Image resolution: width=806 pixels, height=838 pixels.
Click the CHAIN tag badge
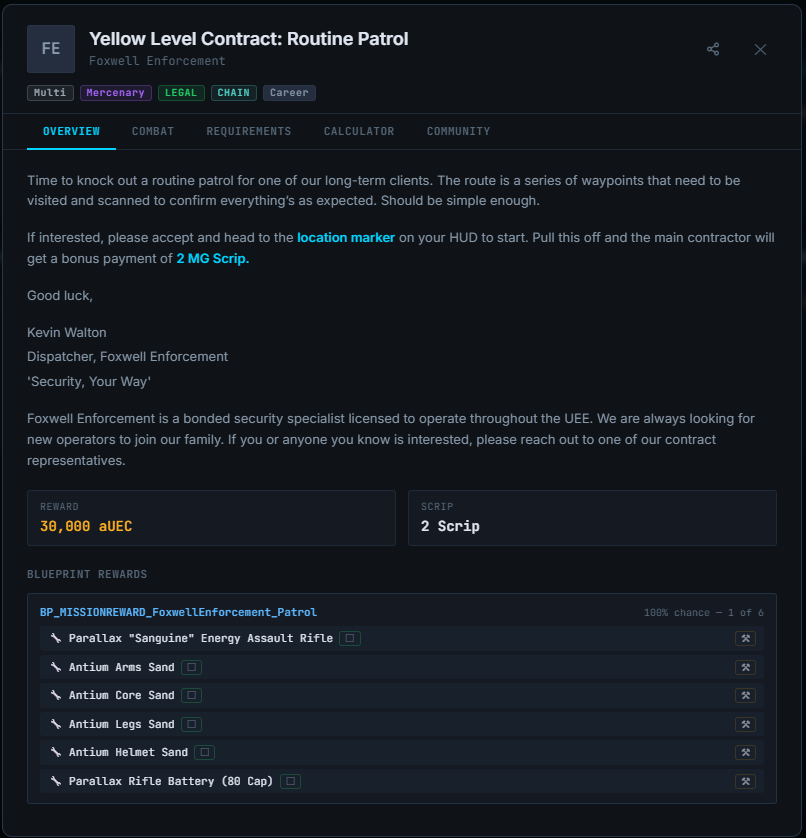point(234,93)
